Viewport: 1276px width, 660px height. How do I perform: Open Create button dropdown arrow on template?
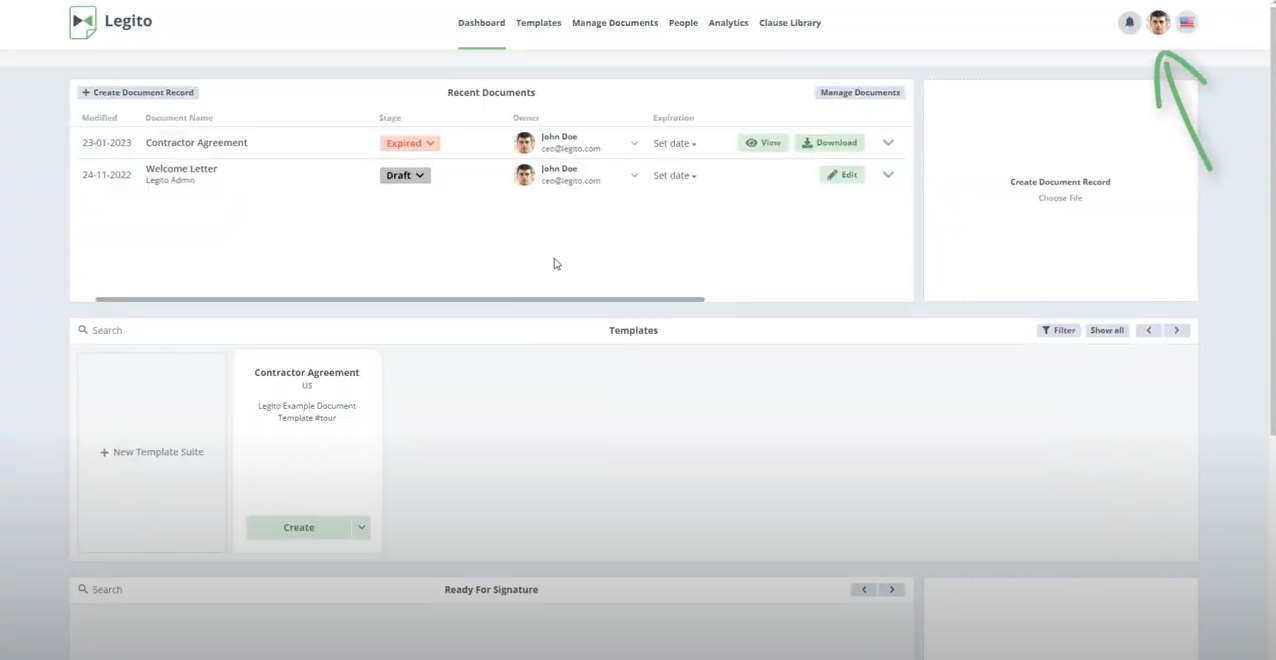click(362, 527)
